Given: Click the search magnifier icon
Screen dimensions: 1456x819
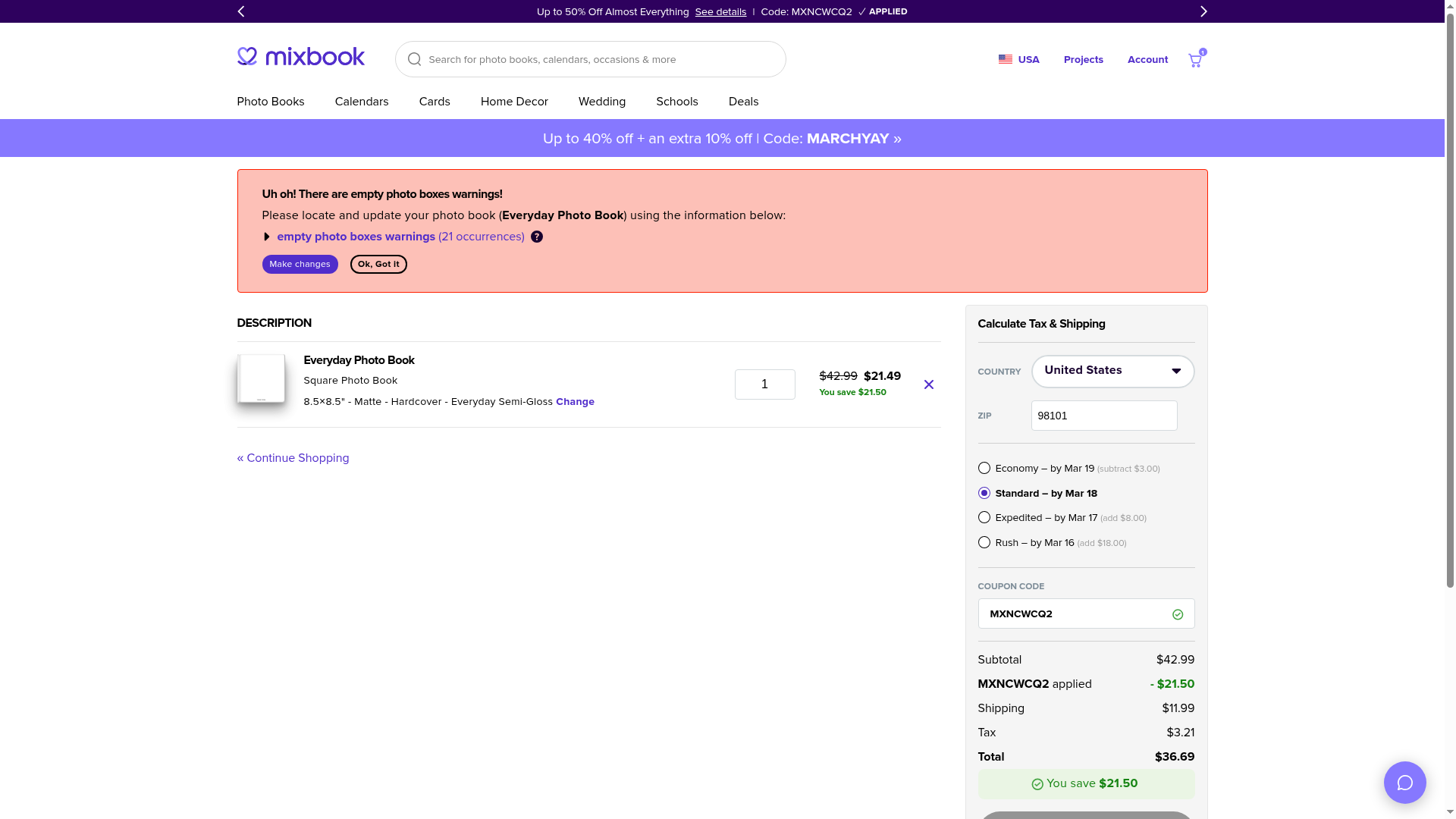Looking at the screenshot, I should pos(414,59).
